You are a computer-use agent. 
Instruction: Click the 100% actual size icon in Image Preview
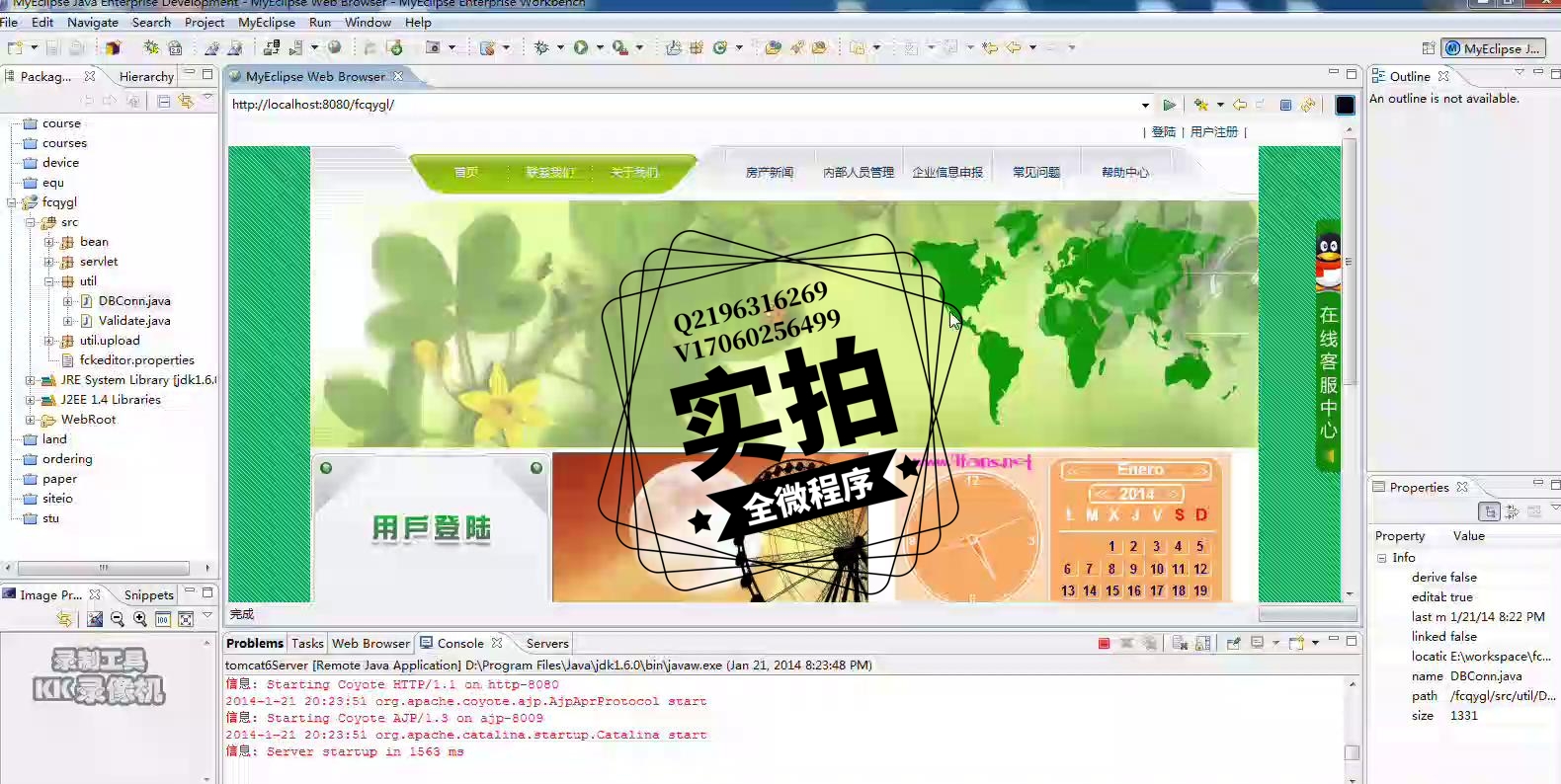coord(163,619)
